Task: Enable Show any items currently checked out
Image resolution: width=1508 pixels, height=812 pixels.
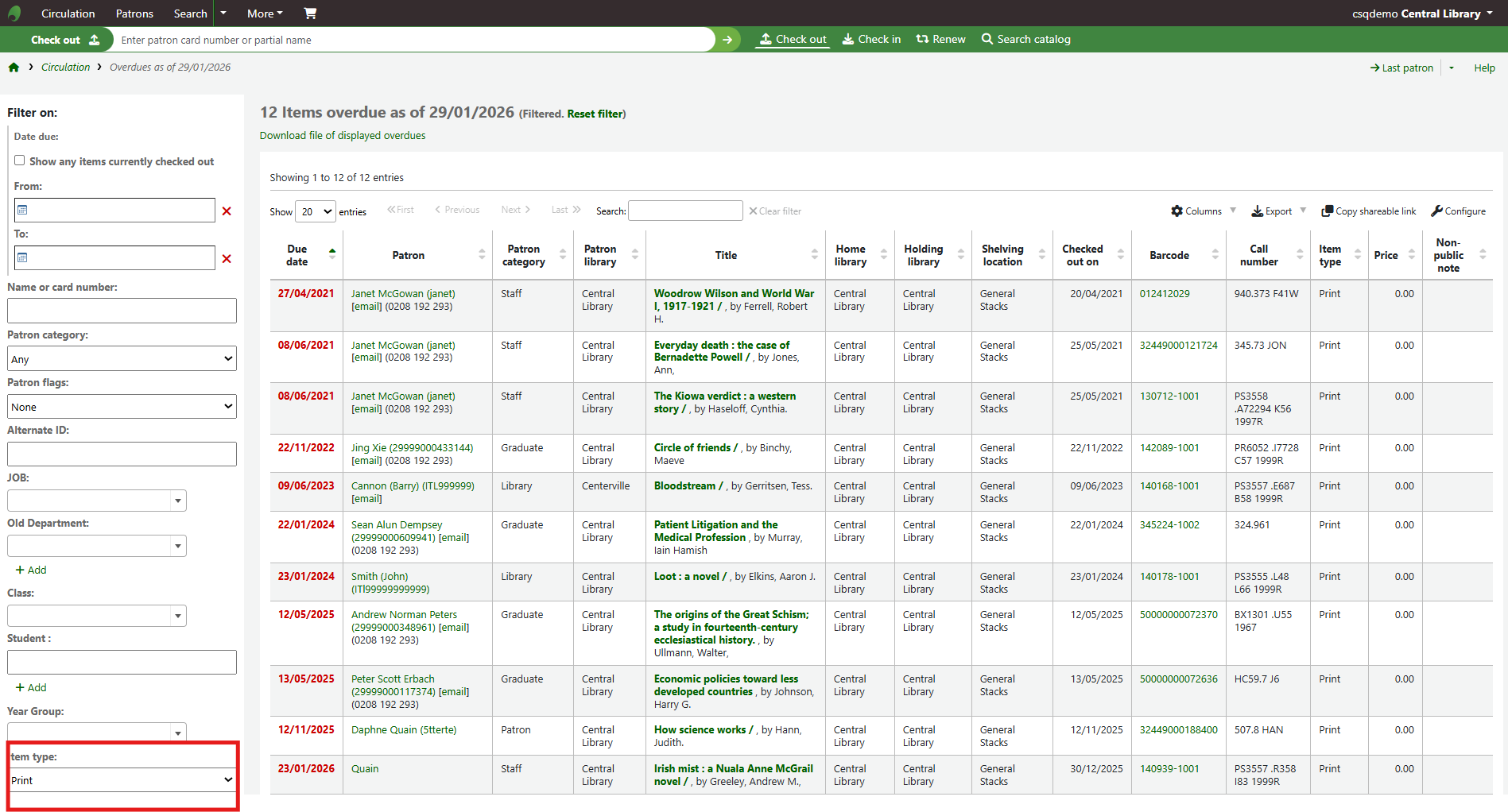Action: 20,160
